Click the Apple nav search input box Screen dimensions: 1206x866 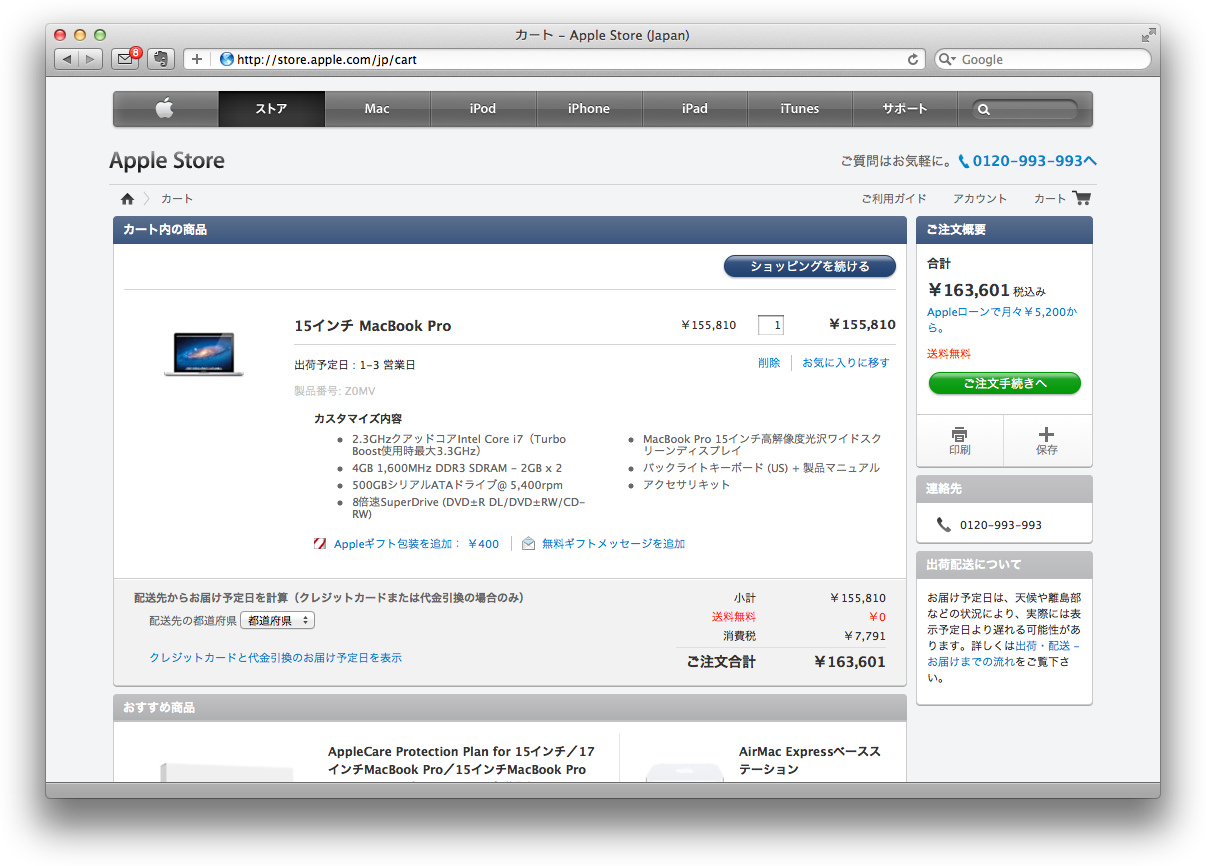coord(1026,110)
